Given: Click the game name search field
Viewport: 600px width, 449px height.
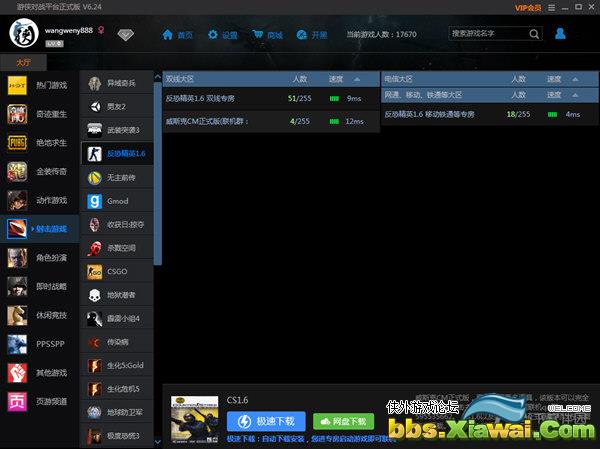Looking at the screenshot, I should point(486,34).
